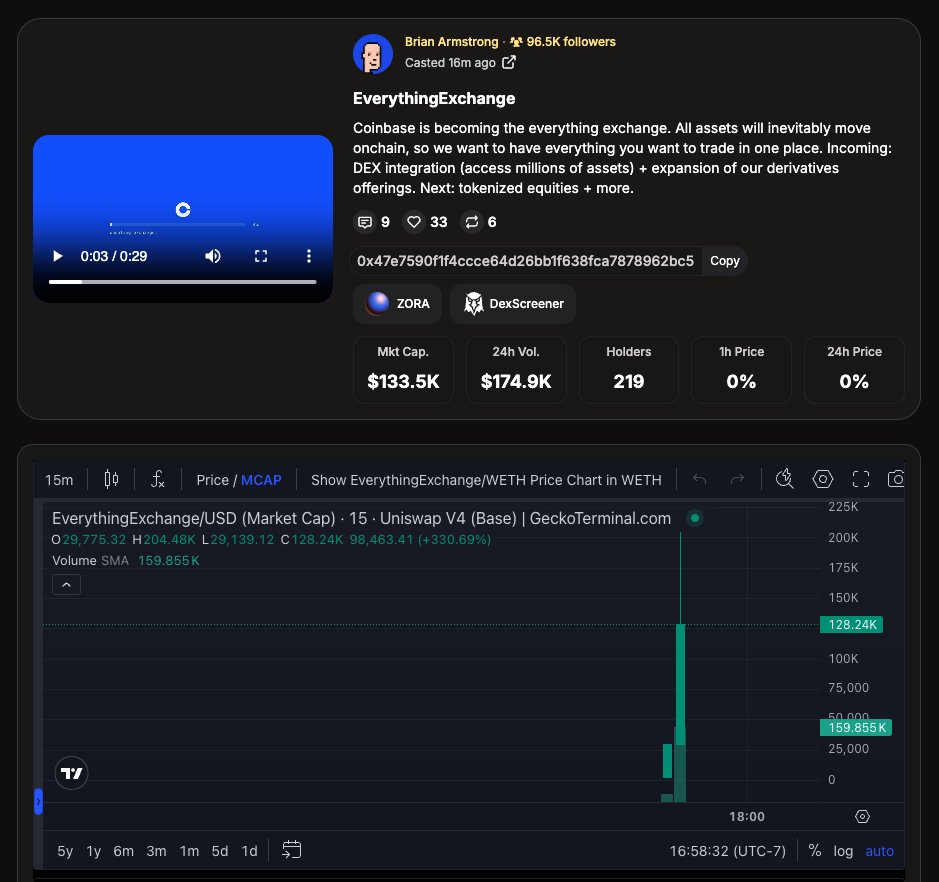The image size is (939, 882).
Task: Take a chart snapshot with camera icon
Action: 896,479
